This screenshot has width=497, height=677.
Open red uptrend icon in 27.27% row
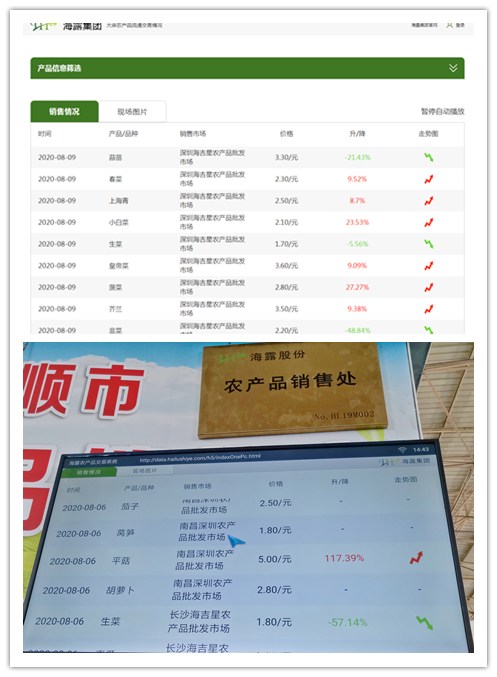[x=428, y=287]
